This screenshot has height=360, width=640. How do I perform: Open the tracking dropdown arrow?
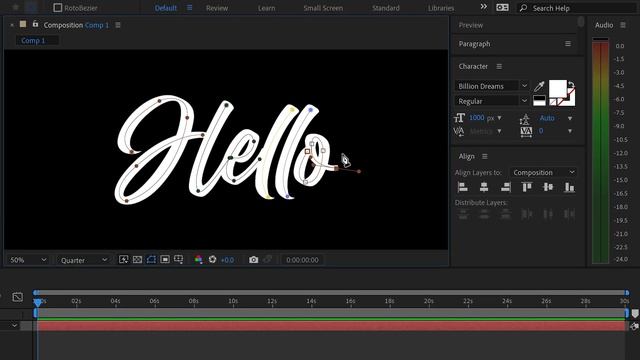click(x=570, y=131)
